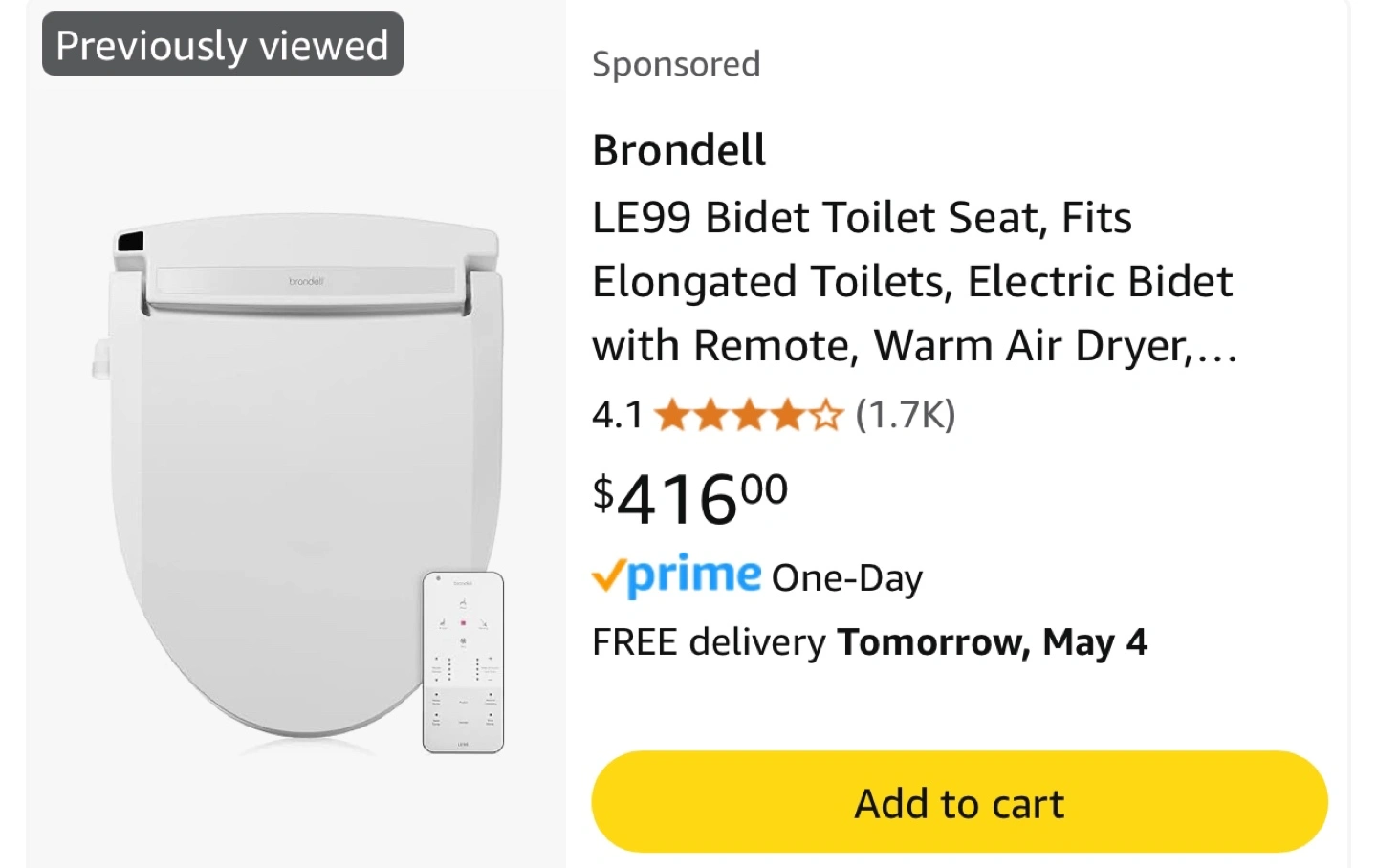This screenshot has height=868, width=1377.
Task: Click the brondell logo on seat lid
Action: pyautogui.click(x=306, y=281)
